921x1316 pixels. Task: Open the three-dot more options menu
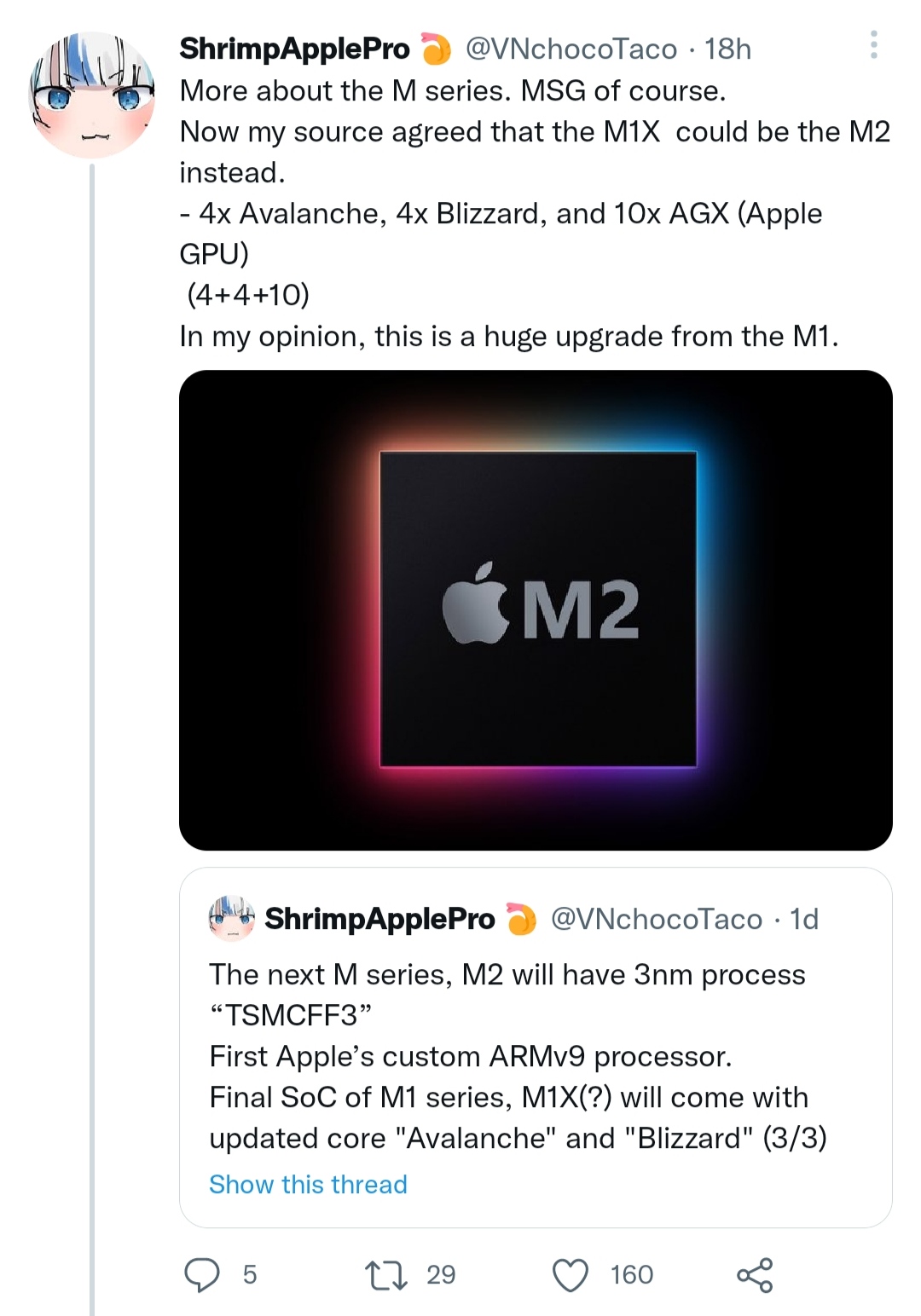[x=873, y=45]
